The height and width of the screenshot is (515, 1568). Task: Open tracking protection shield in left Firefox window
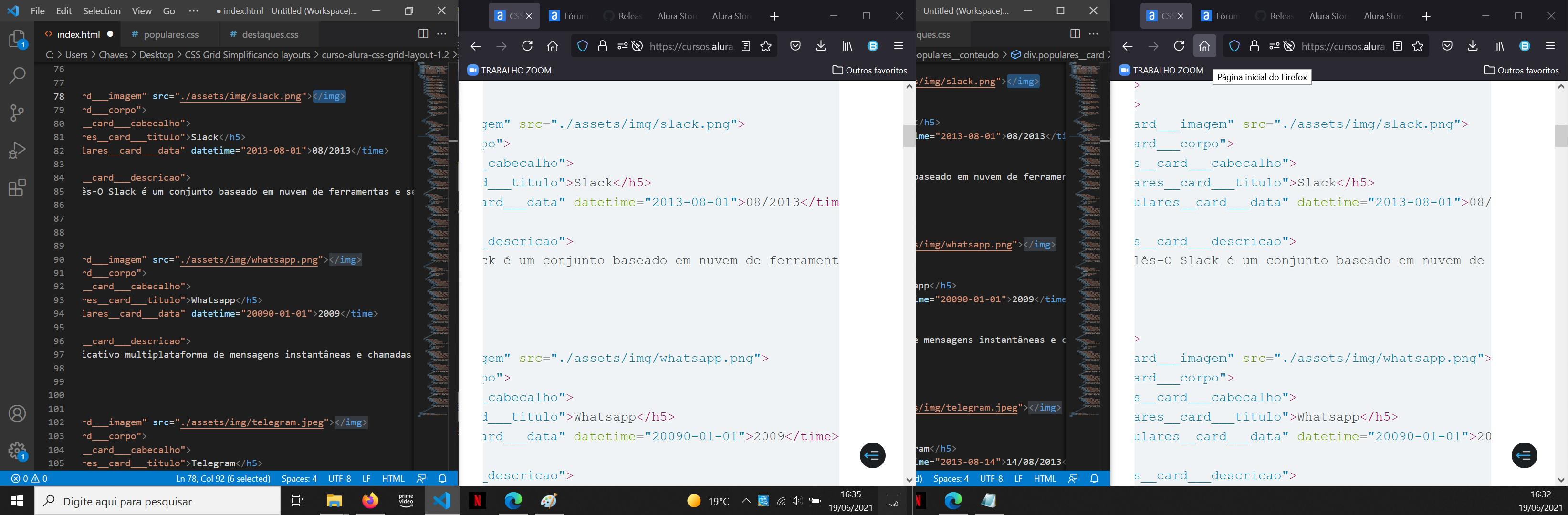pos(583,46)
